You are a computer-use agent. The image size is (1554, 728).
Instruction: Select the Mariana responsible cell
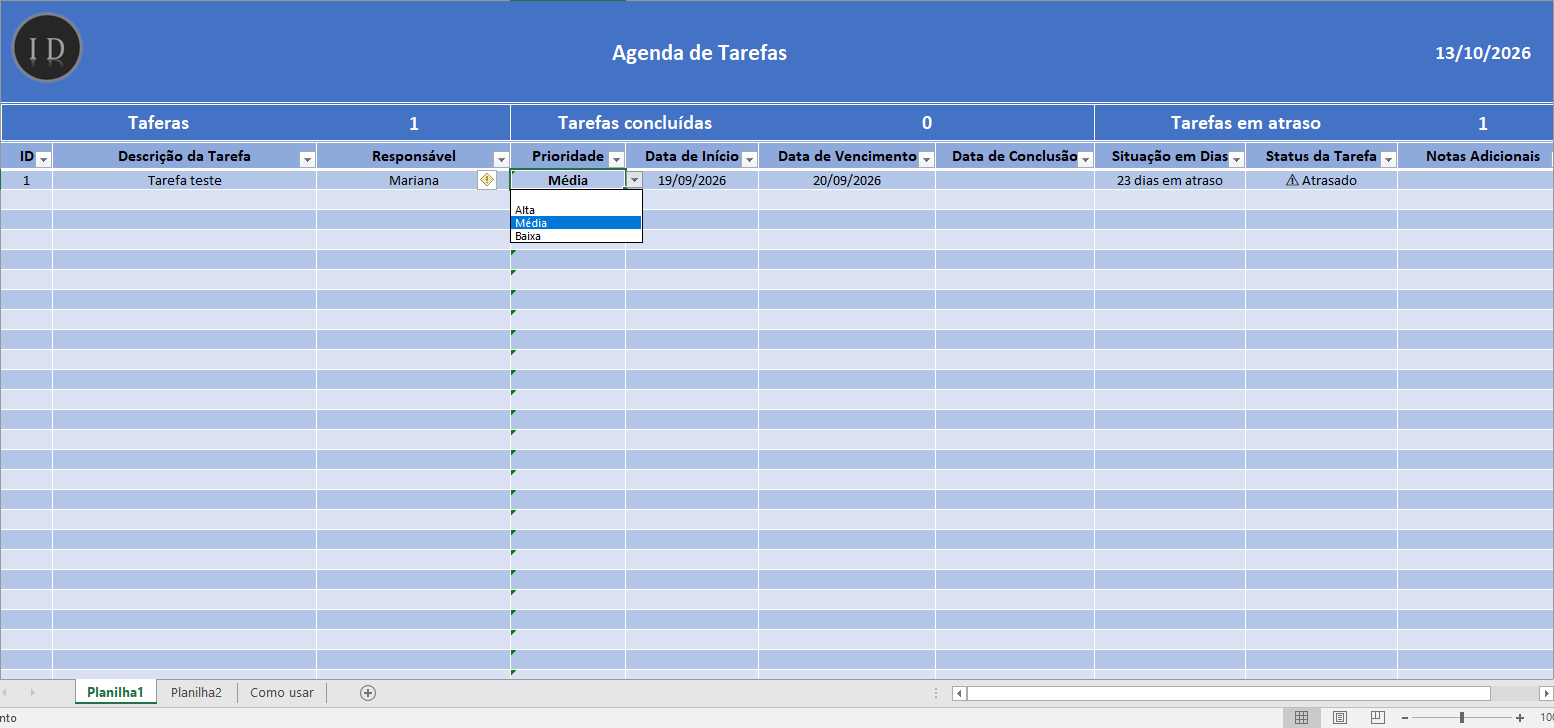[x=413, y=180]
